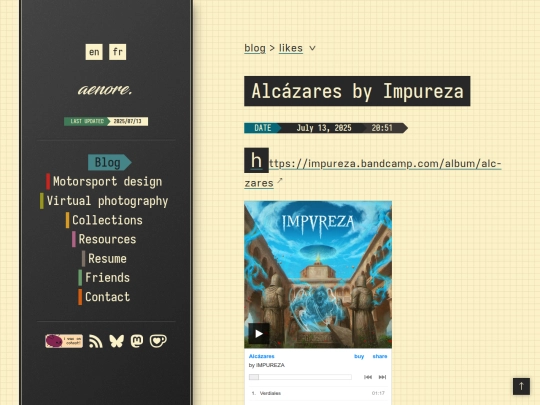The image size is (540, 405).
Task: Expand the breadcrumb chevron dropdown
Action: click(312, 48)
